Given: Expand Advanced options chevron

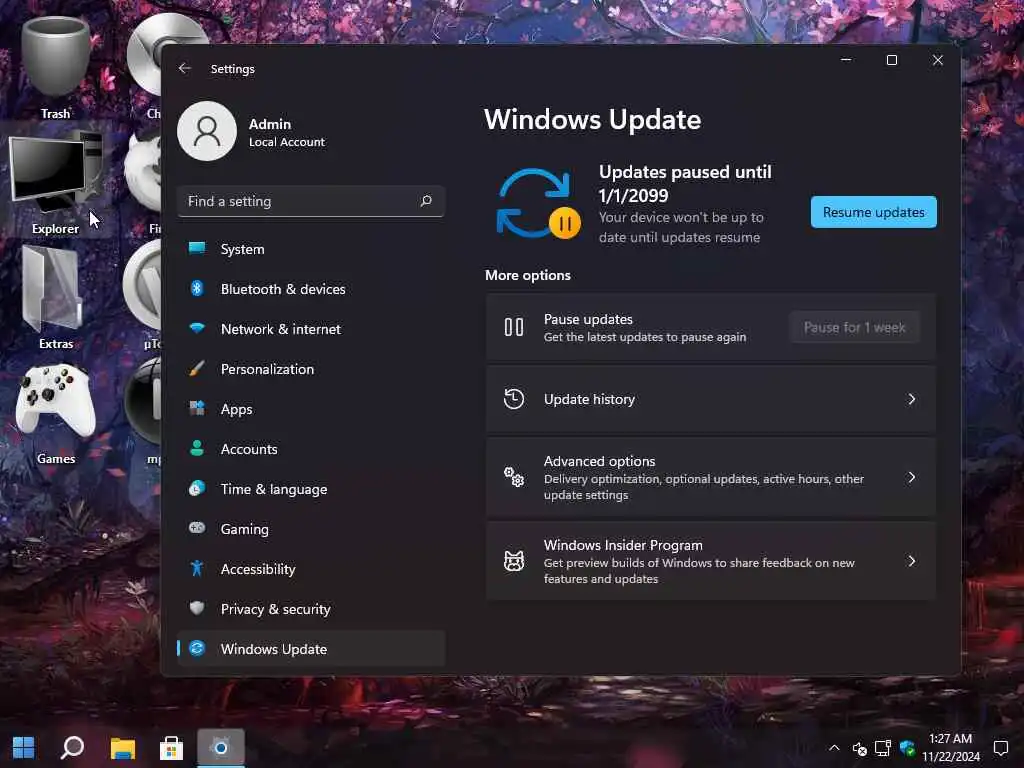Looking at the screenshot, I should tap(912, 477).
